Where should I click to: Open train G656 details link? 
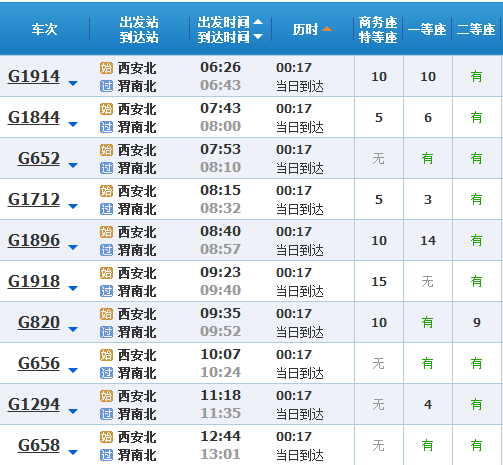click(39, 363)
